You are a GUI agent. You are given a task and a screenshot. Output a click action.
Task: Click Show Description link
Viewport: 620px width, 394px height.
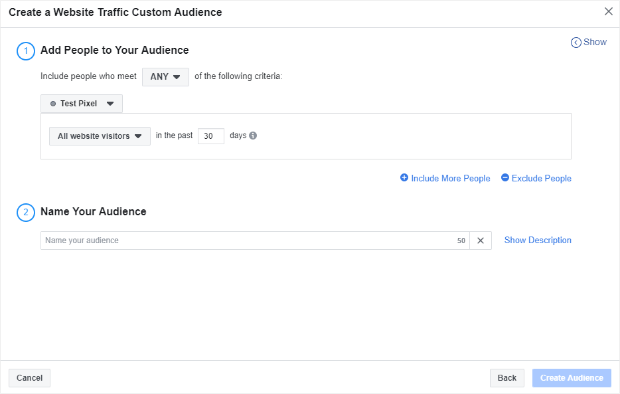coord(538,240)
